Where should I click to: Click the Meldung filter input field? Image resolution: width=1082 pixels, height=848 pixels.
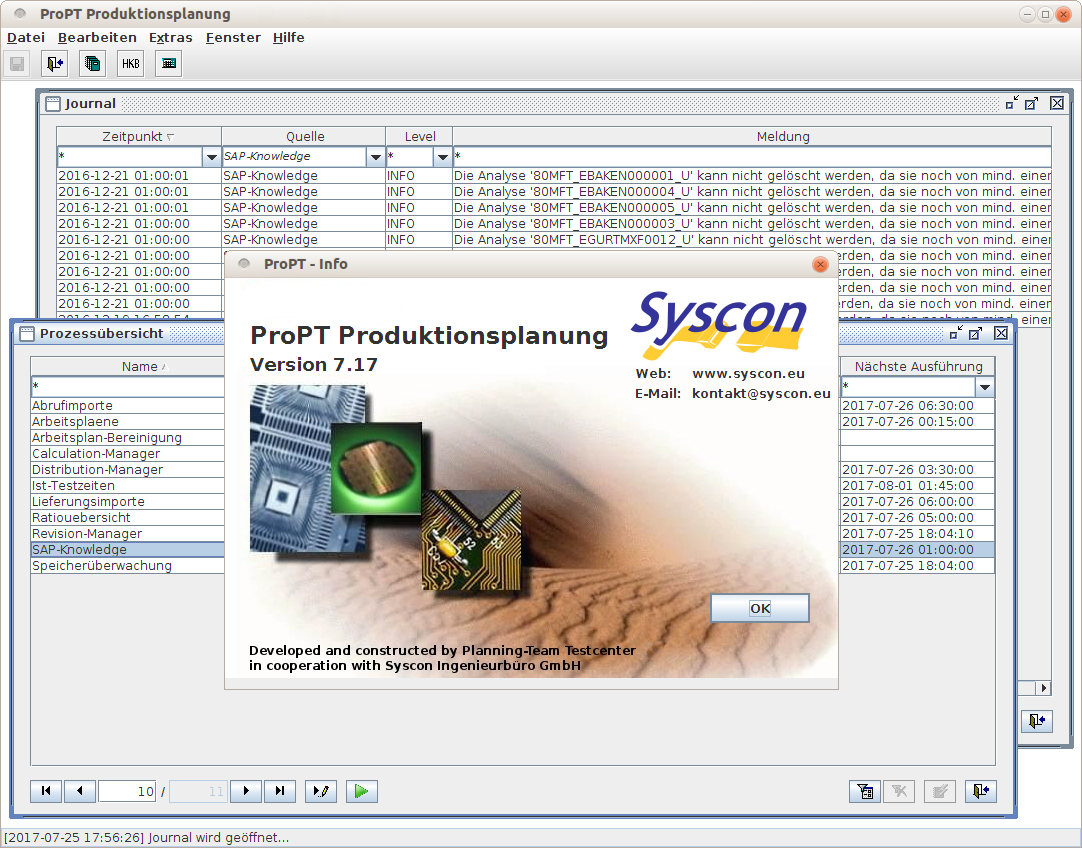(752, 157)
